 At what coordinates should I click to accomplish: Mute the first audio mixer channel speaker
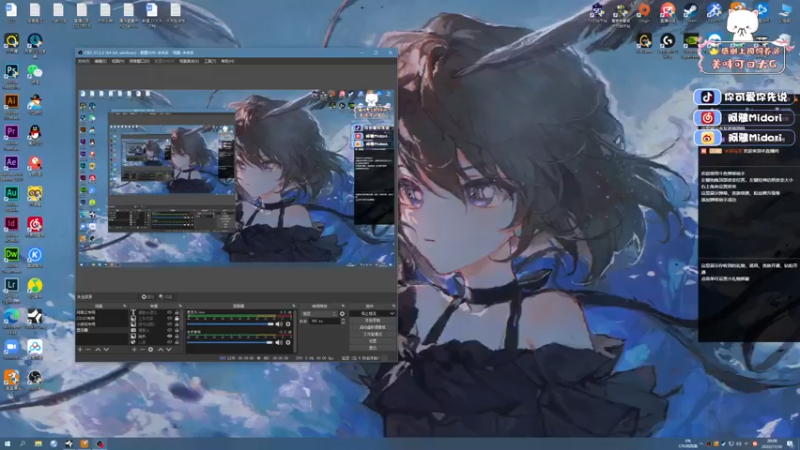279,324
